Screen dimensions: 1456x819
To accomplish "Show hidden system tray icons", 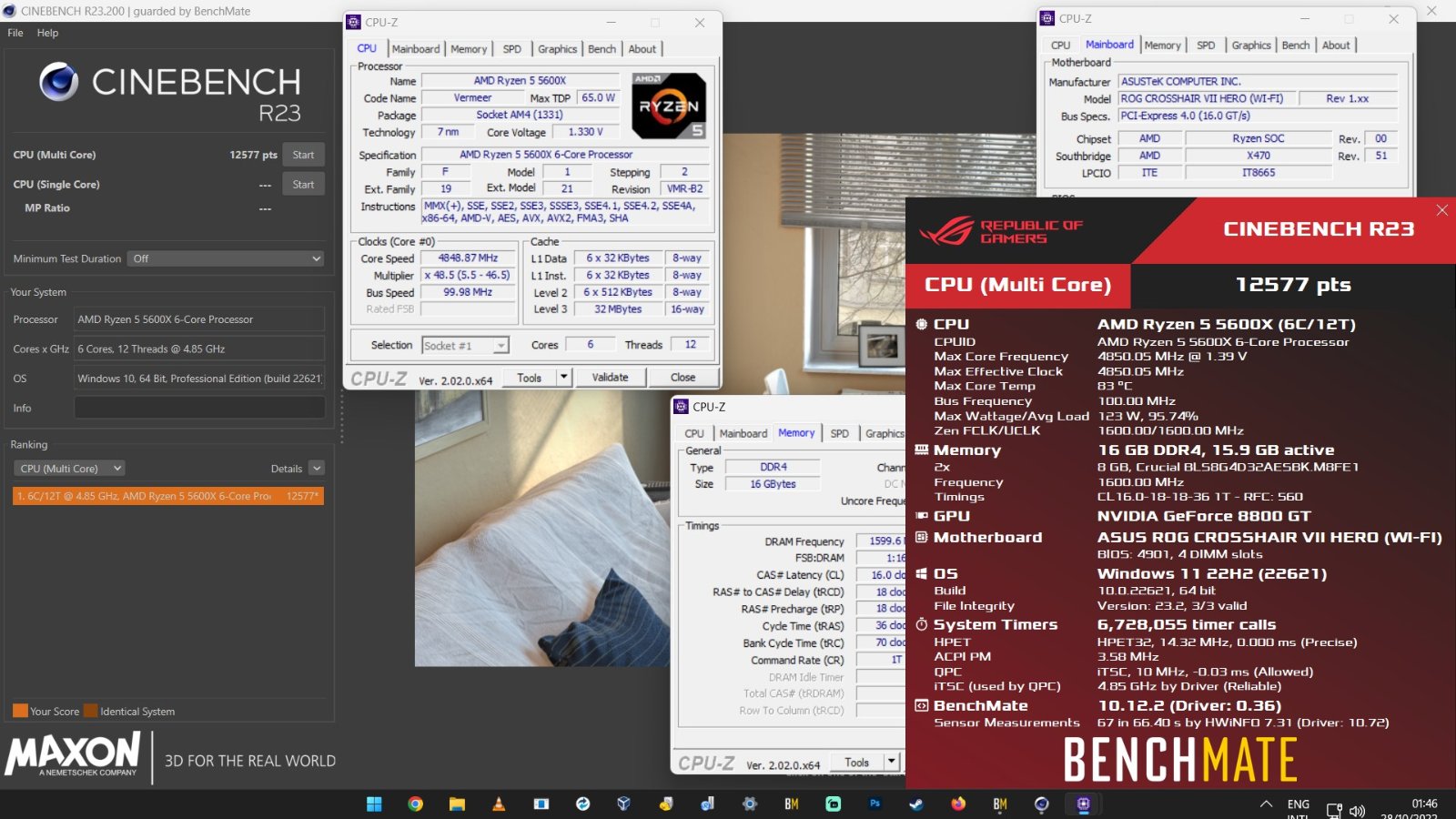I will pos(1266,804).
